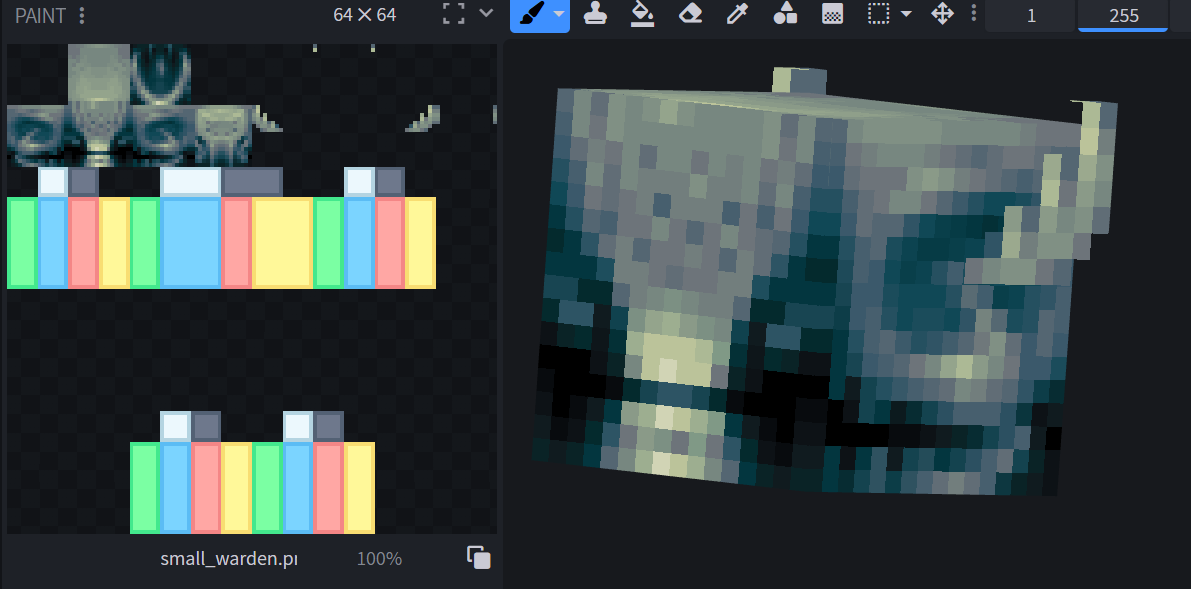
Task: Select the Paint Bucket fill tool
Action: pyautogui.click(x=643, y=14)
